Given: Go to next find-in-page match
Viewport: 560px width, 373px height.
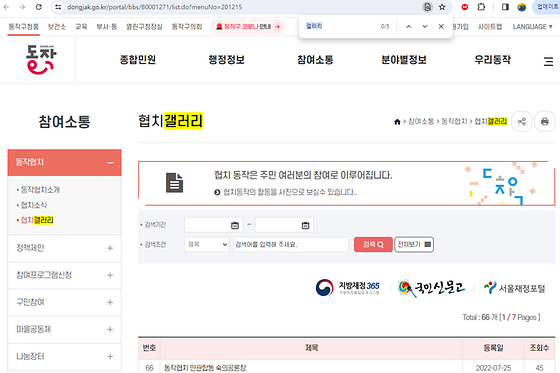Looking at the screenshot, I should tap(425, 26).
